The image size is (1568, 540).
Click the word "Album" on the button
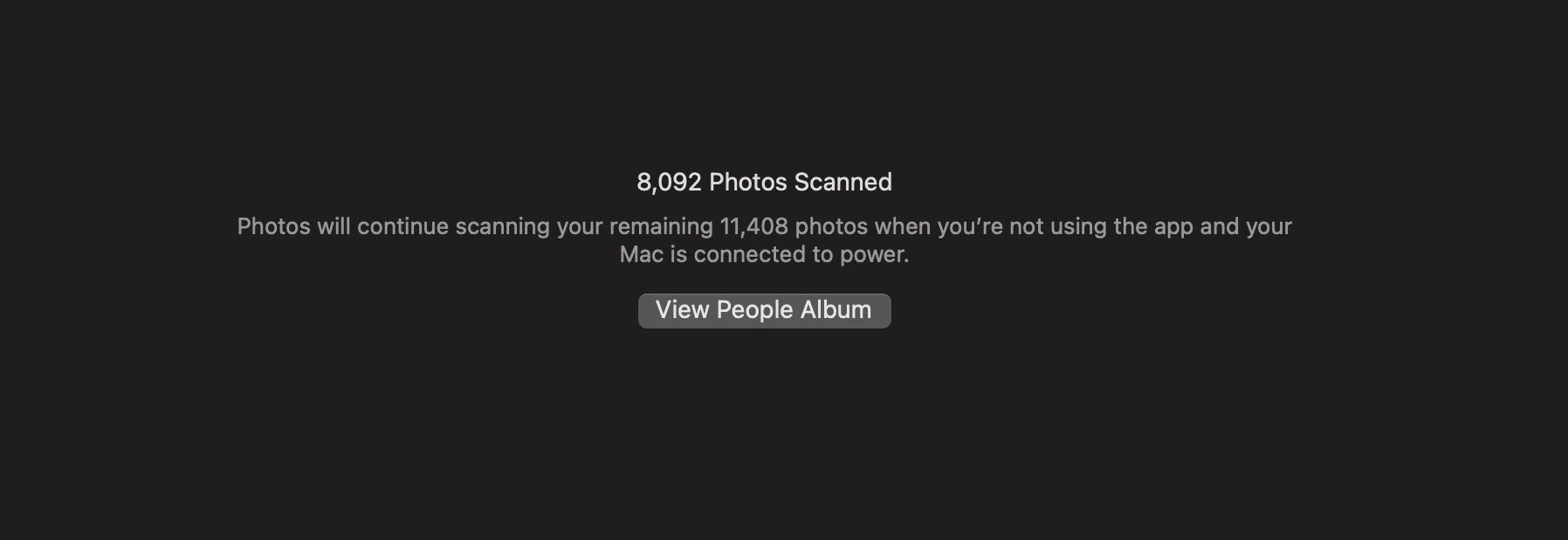[836, 310]
